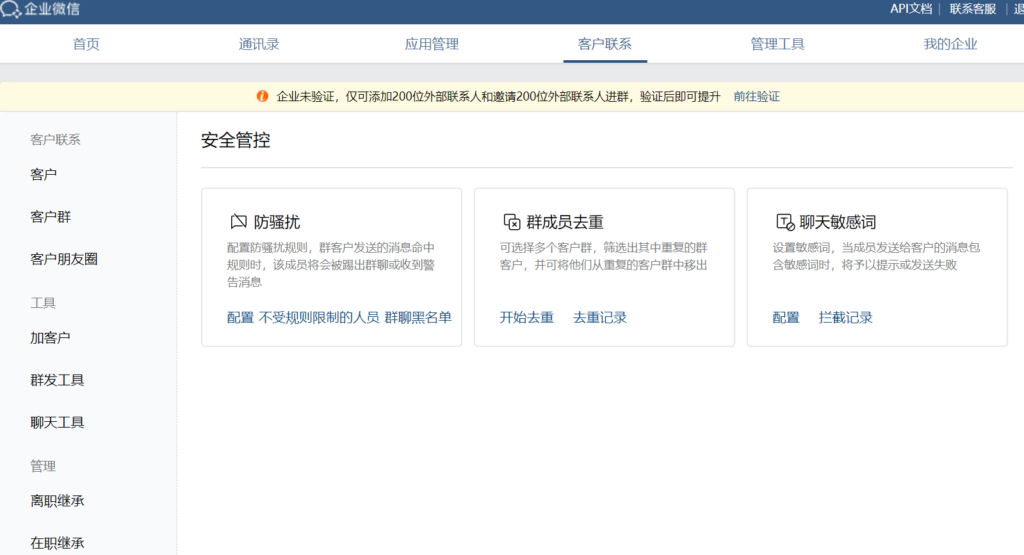Open the 管理工具 tab
The width and height of the screenshot is (1024, 555).
tap(777, 44)
